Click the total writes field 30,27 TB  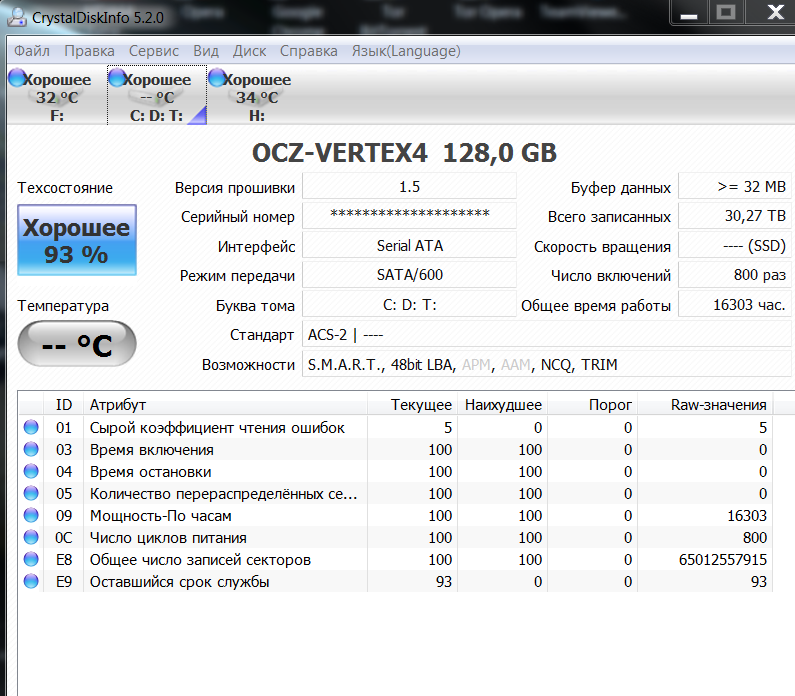pyautogui.click(x=734, y=216)
